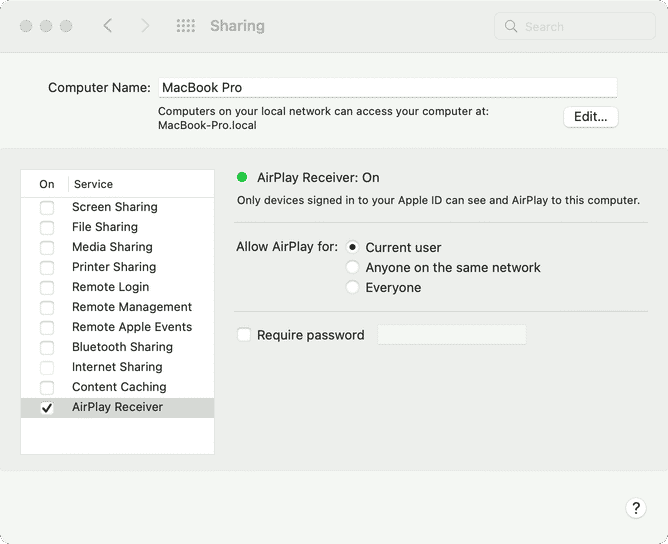Select the Remote Management service row
The image size is (668, 544).
tap(118, 307)
